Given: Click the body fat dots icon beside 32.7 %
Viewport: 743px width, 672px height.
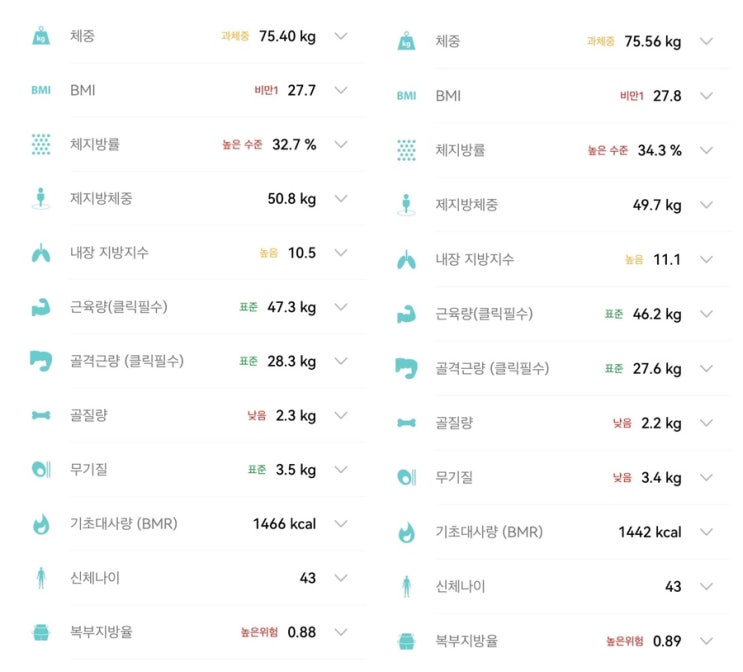Looking at the screenshot, I should tap(41, 144).
